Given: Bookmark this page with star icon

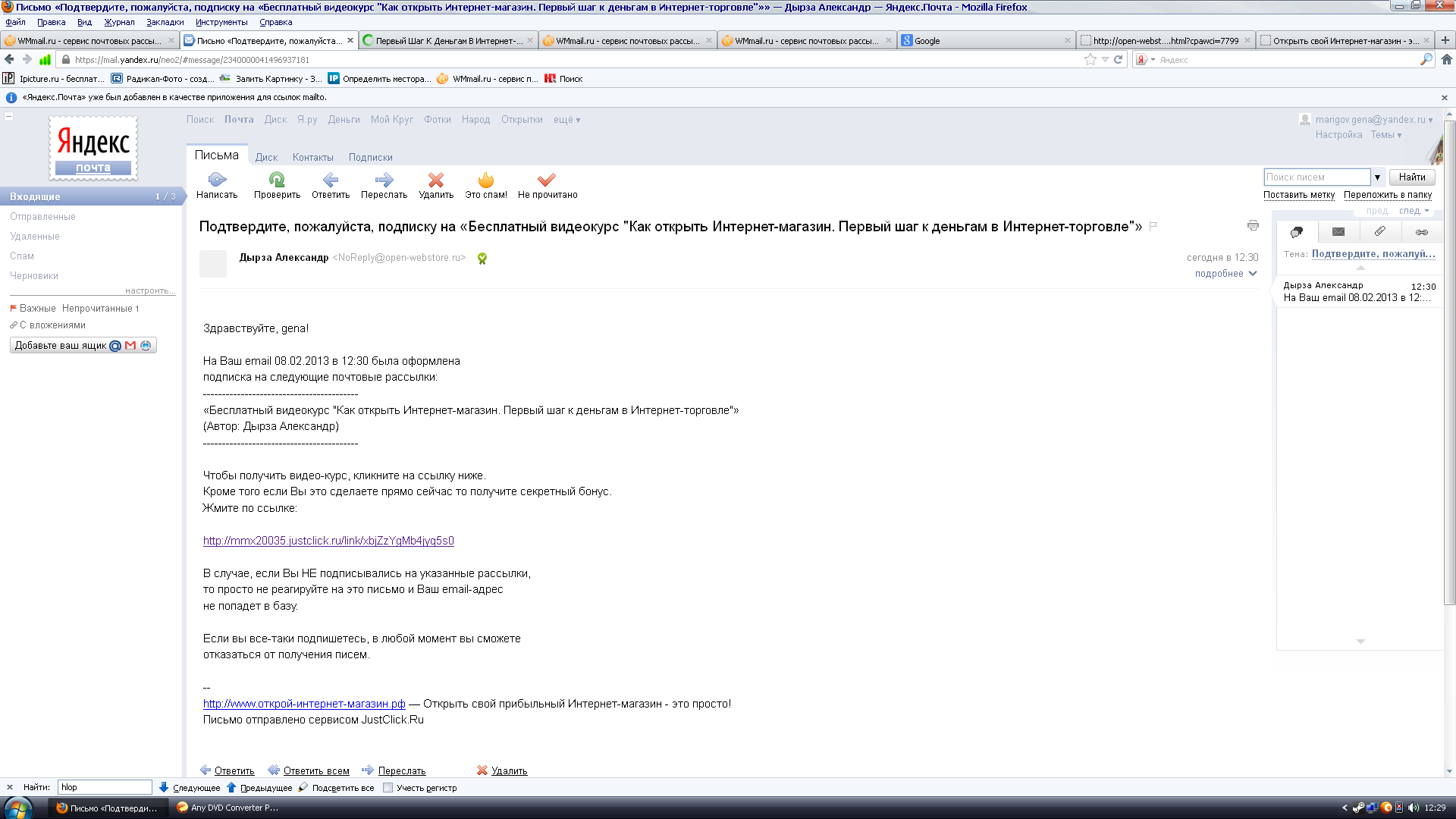Looking at the screenshot, I should point(1090,59).
